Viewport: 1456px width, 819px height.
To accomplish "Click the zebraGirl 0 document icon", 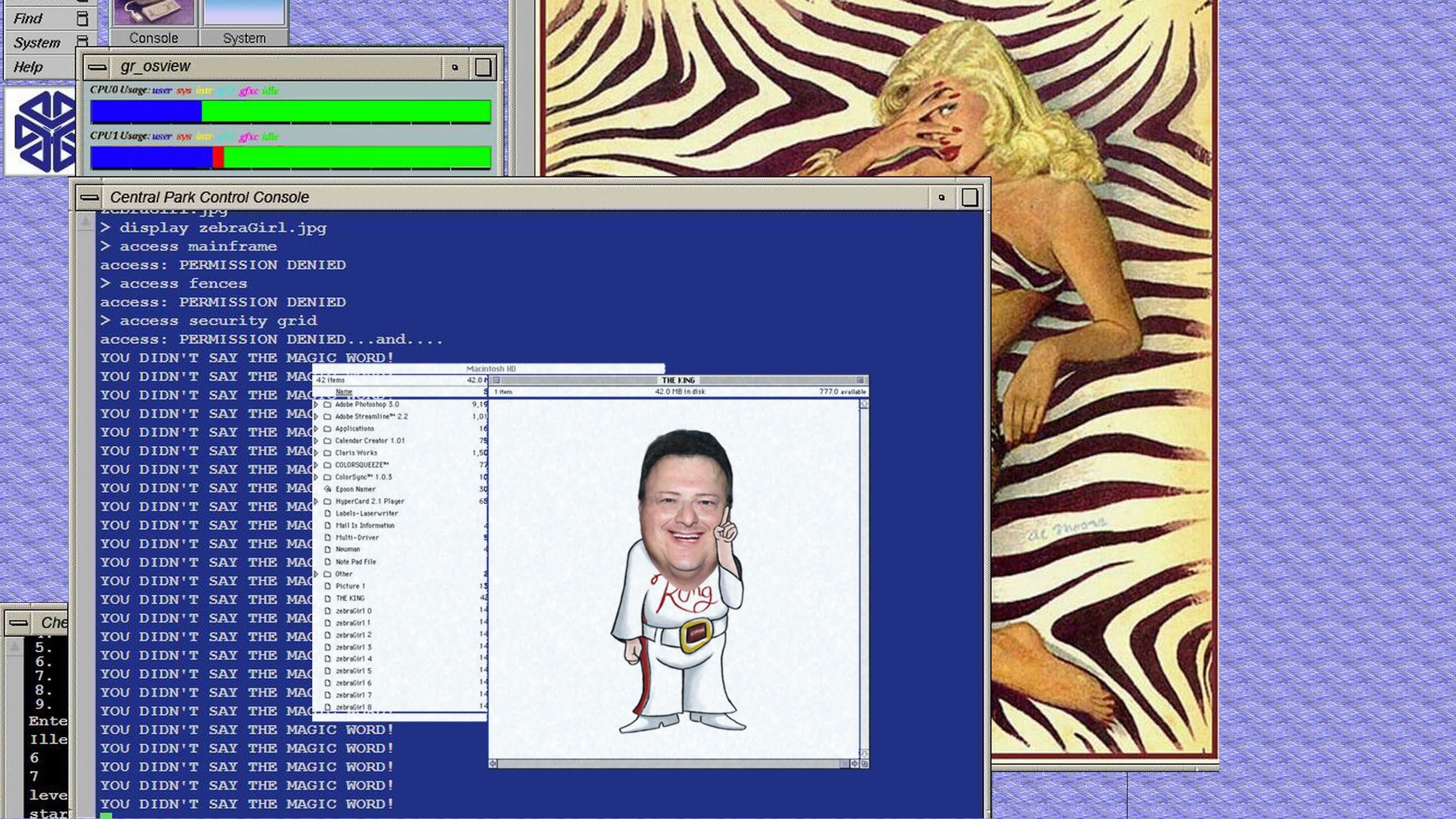I will 327,611.
